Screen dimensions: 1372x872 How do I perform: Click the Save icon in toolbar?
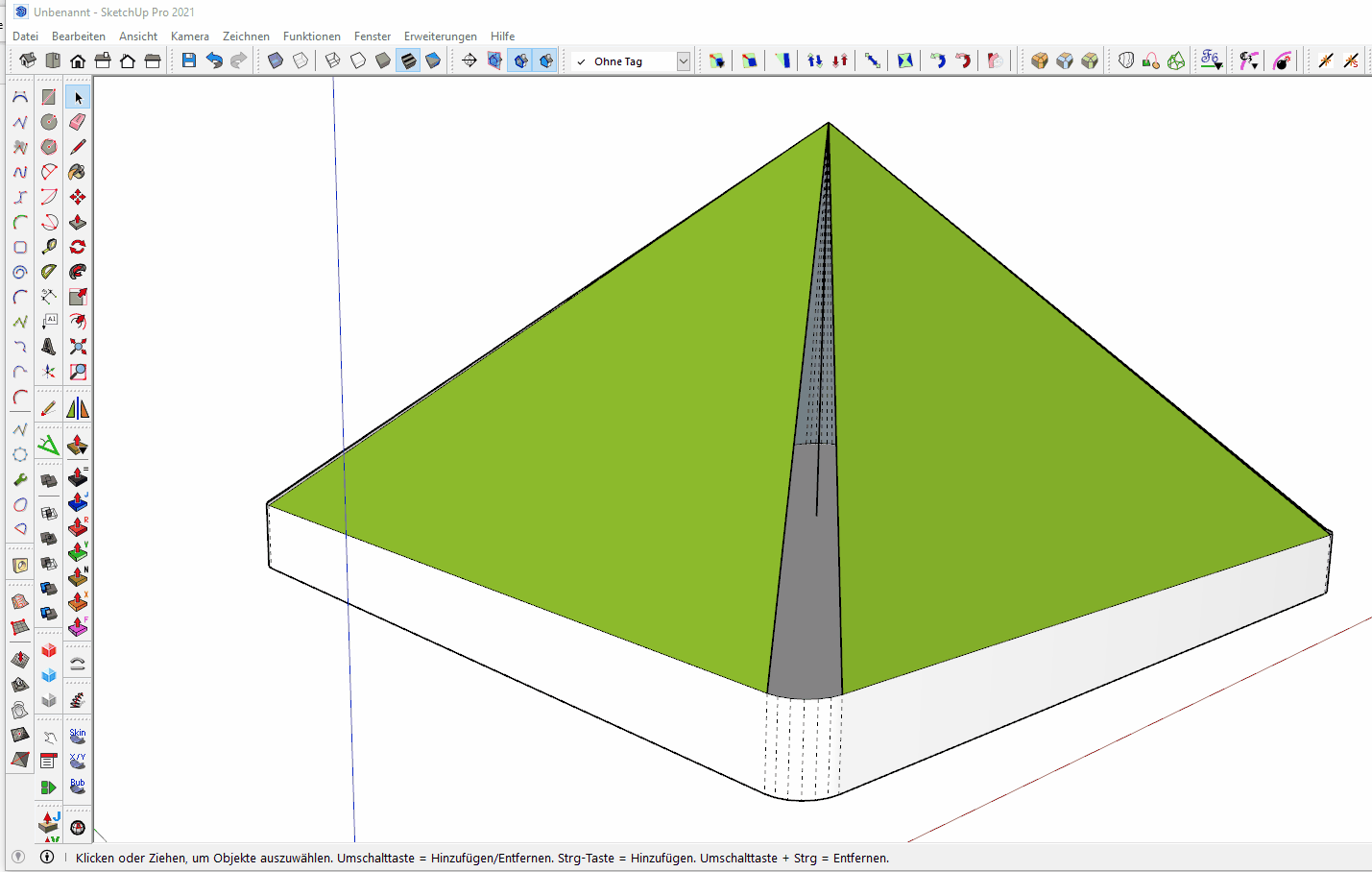coord(189,61)
